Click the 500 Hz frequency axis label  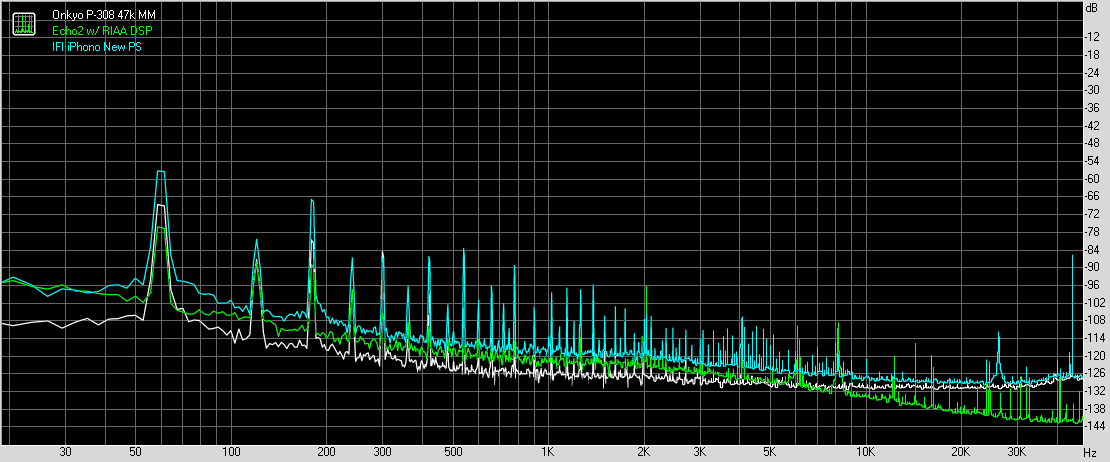click(452, 452)
